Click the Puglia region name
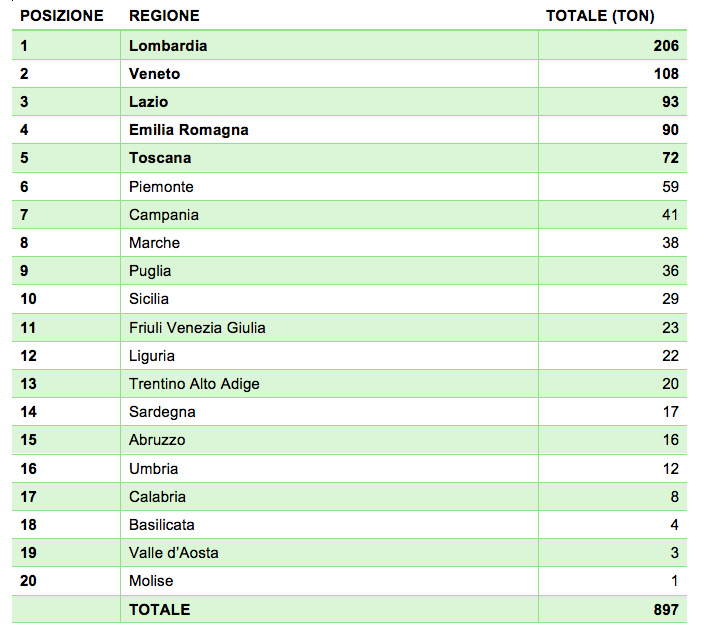The width and height of the screenshot is (704, 631). (150, 271)
